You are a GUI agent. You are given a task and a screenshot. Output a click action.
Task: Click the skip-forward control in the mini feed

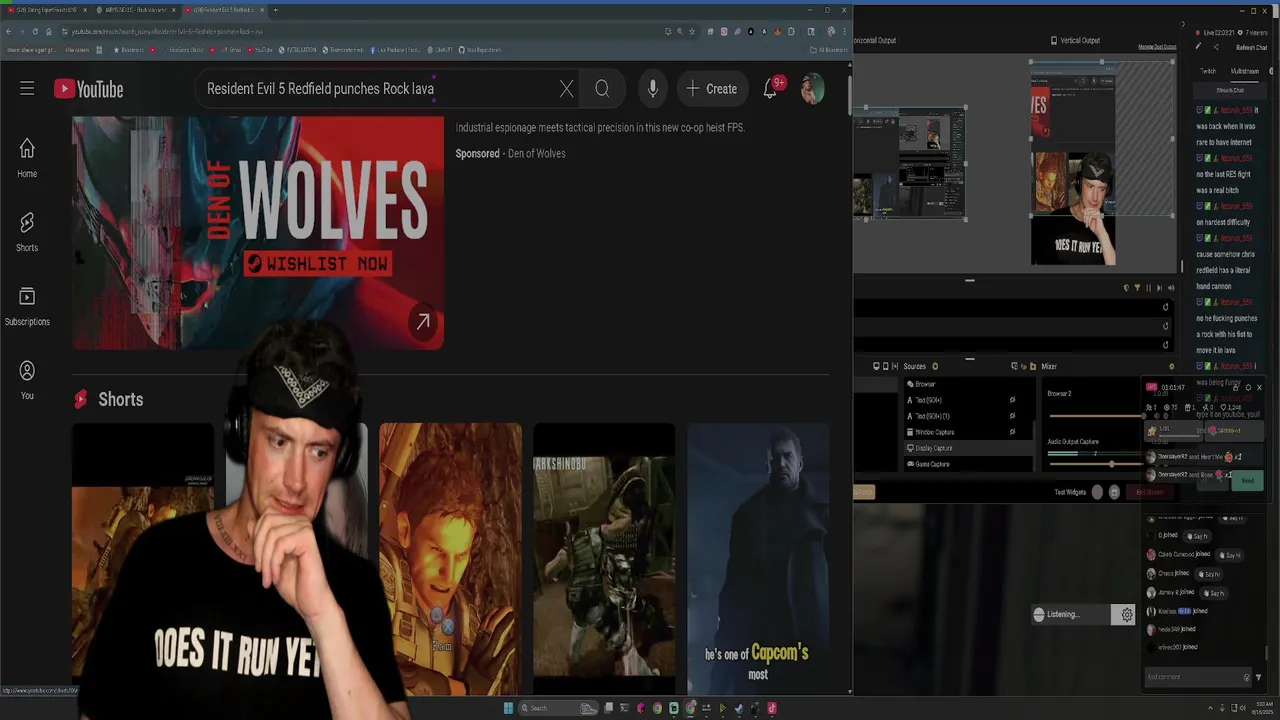(x=1159, y=288)
